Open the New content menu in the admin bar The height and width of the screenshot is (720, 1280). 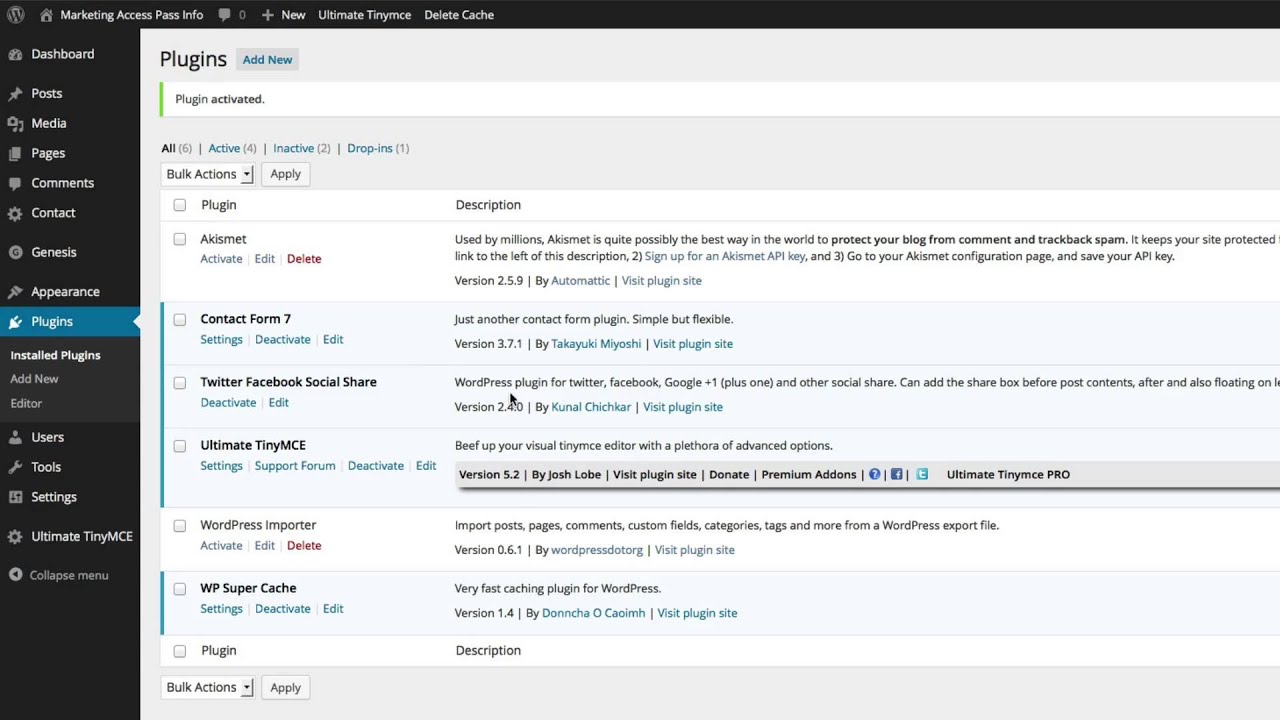283,15
